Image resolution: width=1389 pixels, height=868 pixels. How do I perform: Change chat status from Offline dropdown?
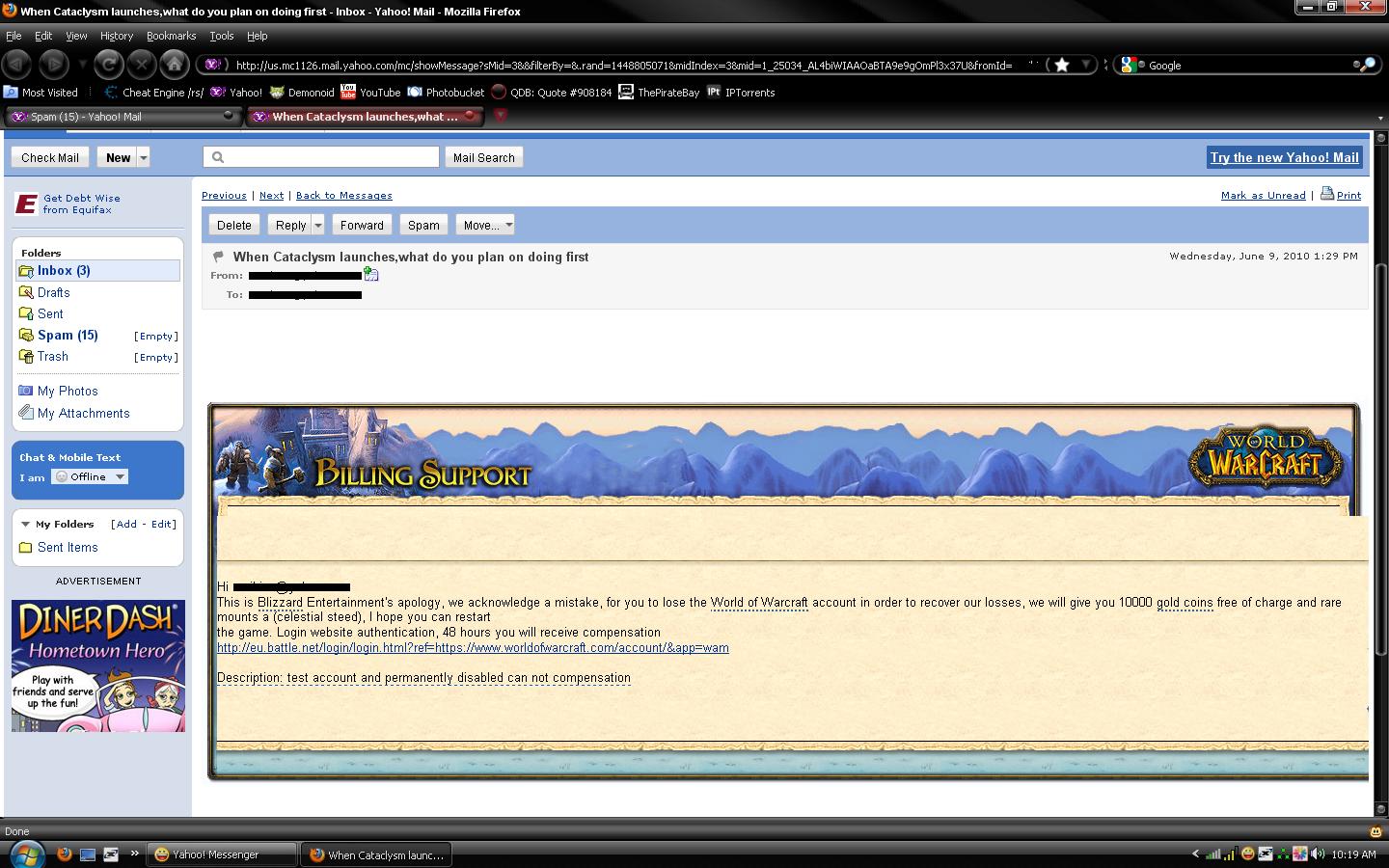point(90,476)
